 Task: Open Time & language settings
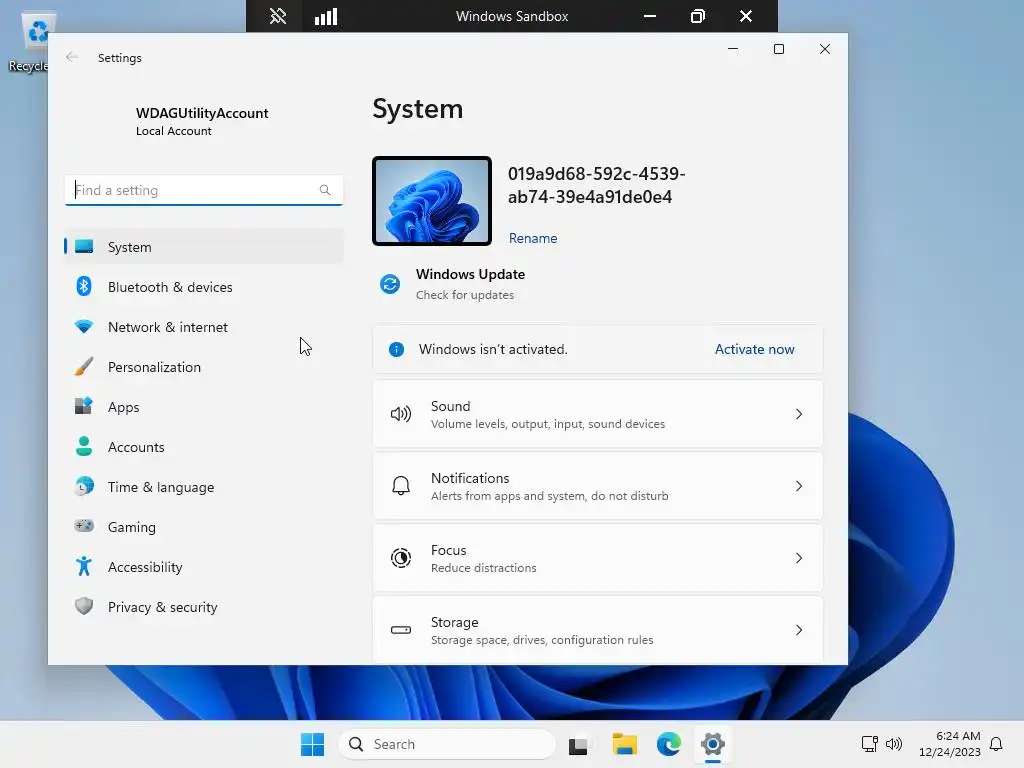tap(204, 487)
